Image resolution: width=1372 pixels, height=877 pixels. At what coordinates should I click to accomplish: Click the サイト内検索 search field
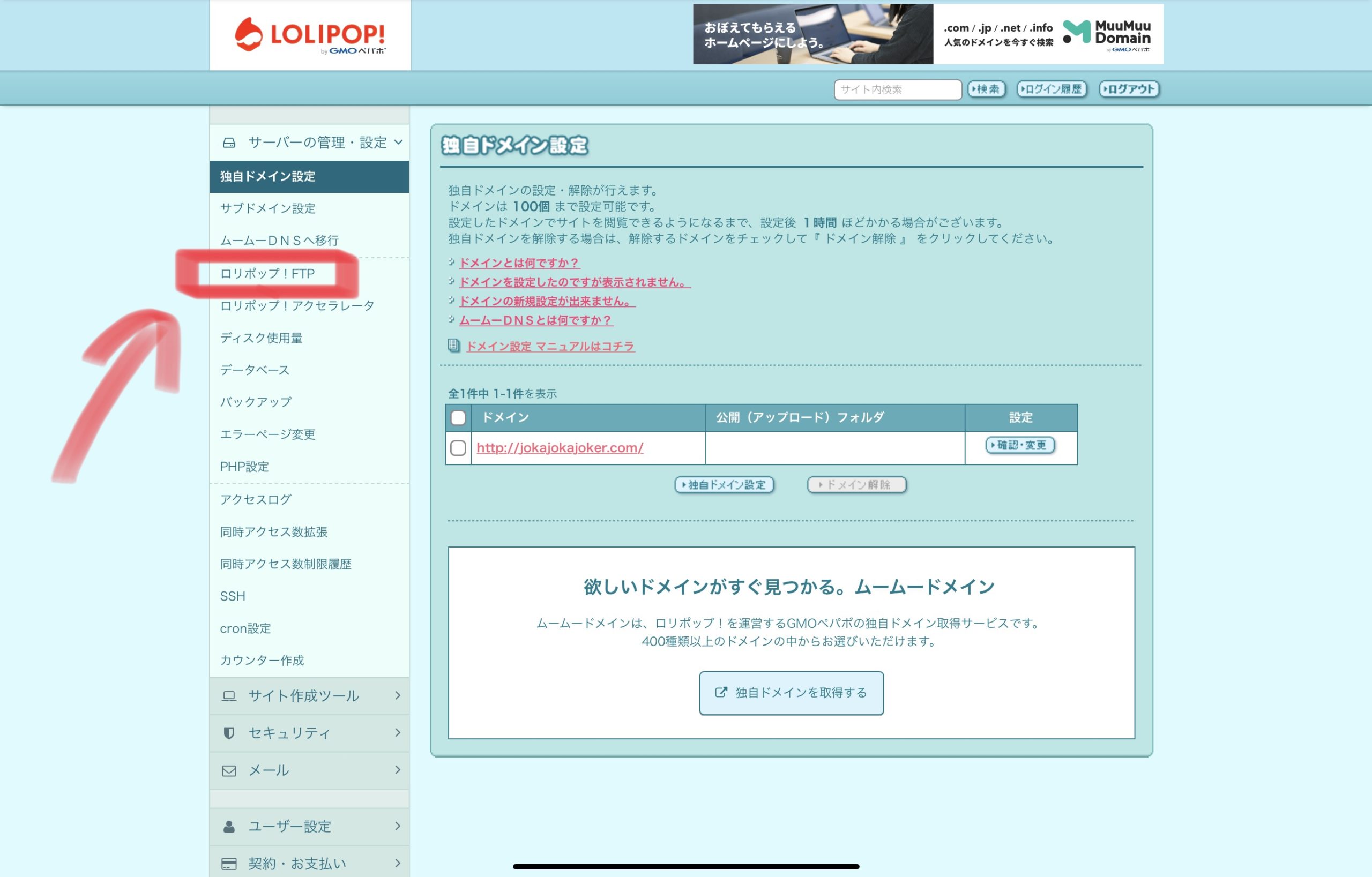click(897, 89)
